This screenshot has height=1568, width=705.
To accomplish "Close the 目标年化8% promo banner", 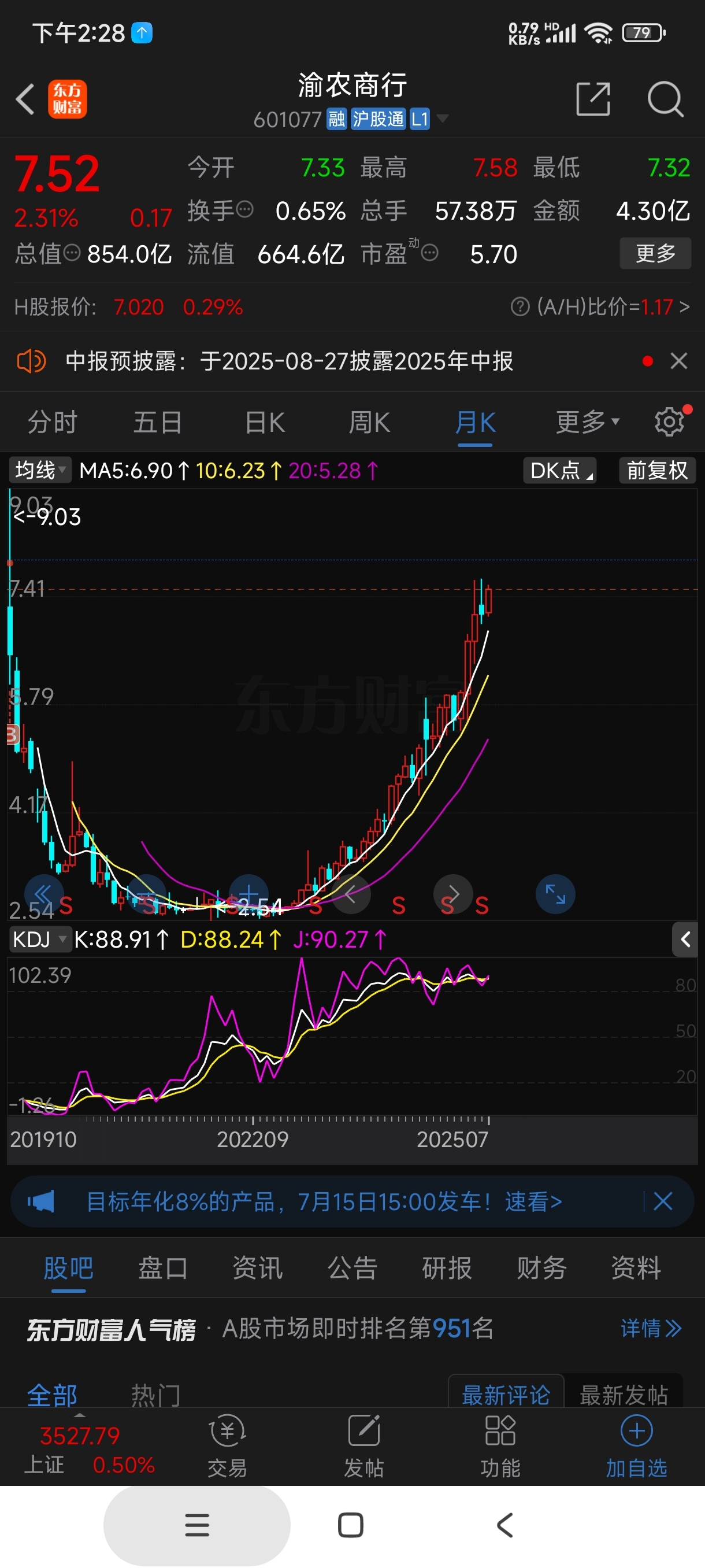I will click(663, 1201).
